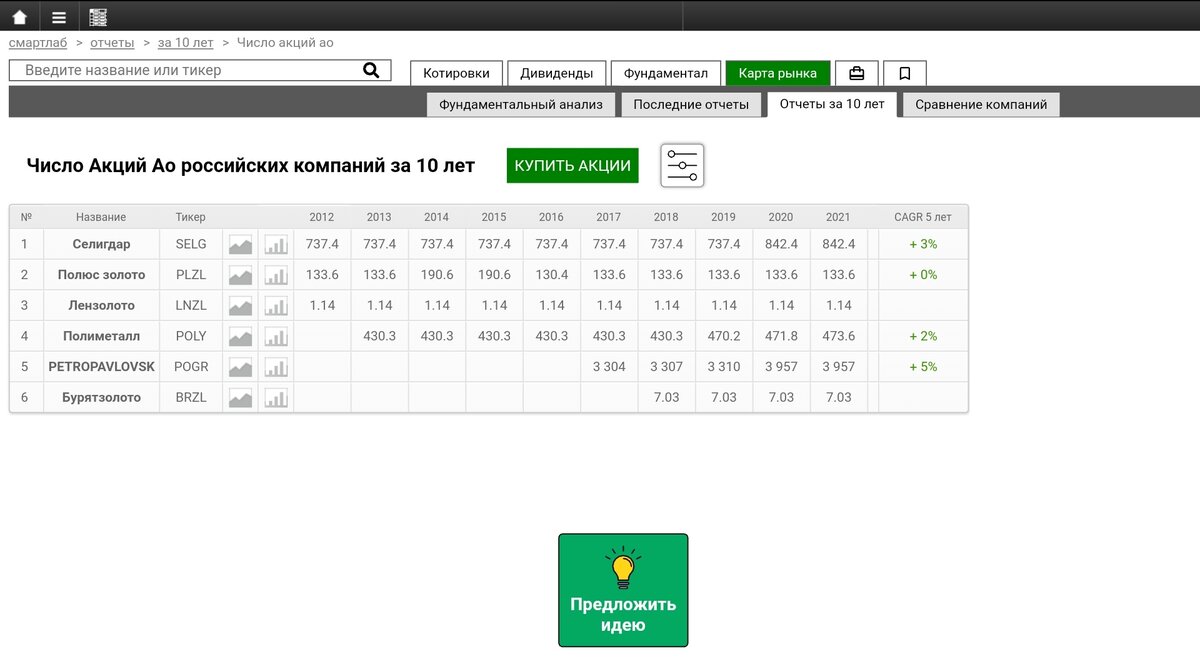The height and width of the screenshot is (669, 1200).
Task: Open the Котировки tab
Action: click(456, 73)
